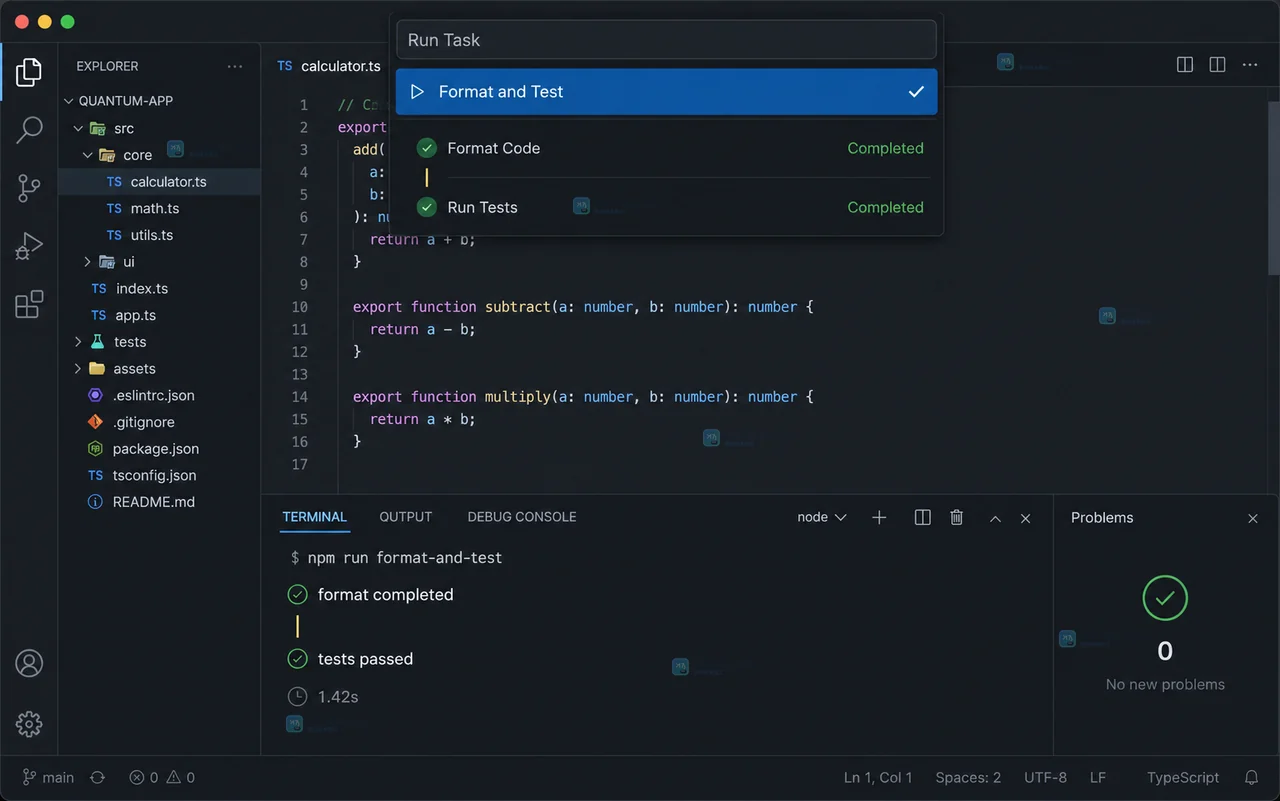Click the 'tests passed' terminal line
Viewport: 1280px width, 801px height.
tap(365, 659)
